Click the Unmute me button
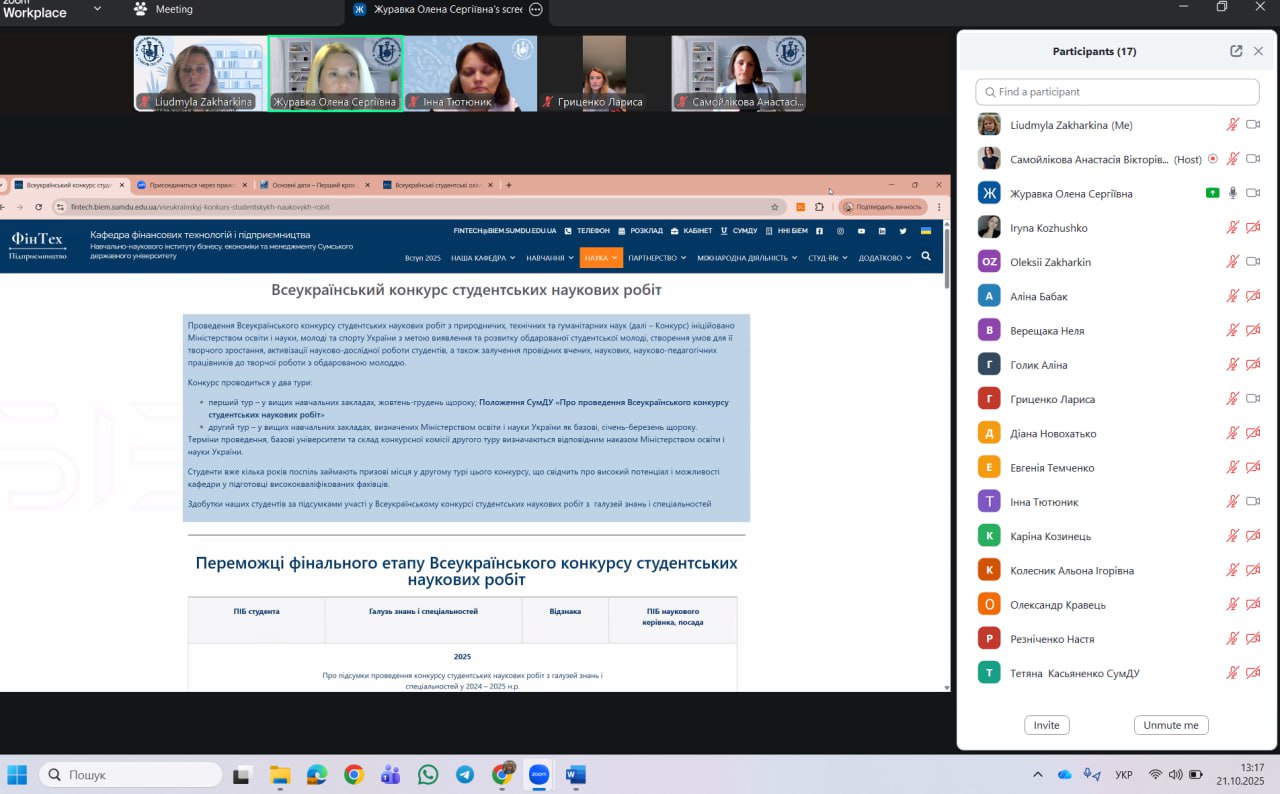 pyautogui.click(x=1170, y=725)
